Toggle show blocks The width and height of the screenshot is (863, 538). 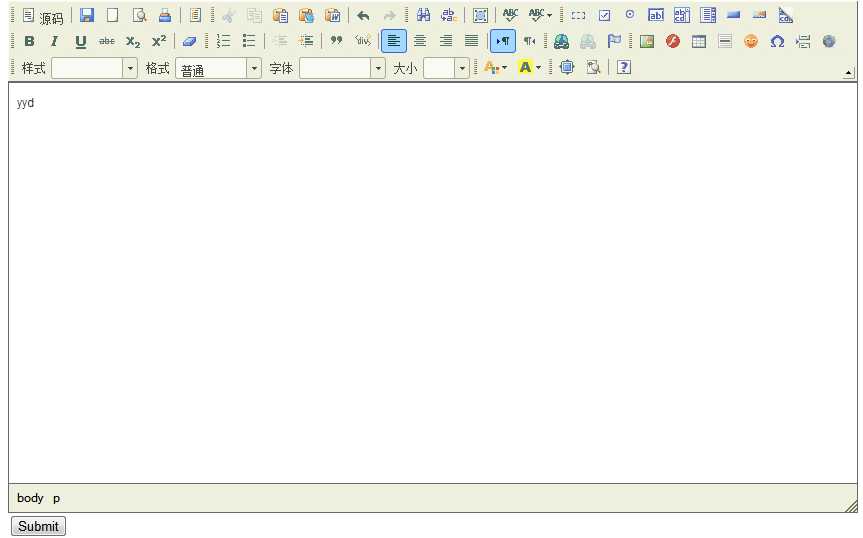[593, 68]
